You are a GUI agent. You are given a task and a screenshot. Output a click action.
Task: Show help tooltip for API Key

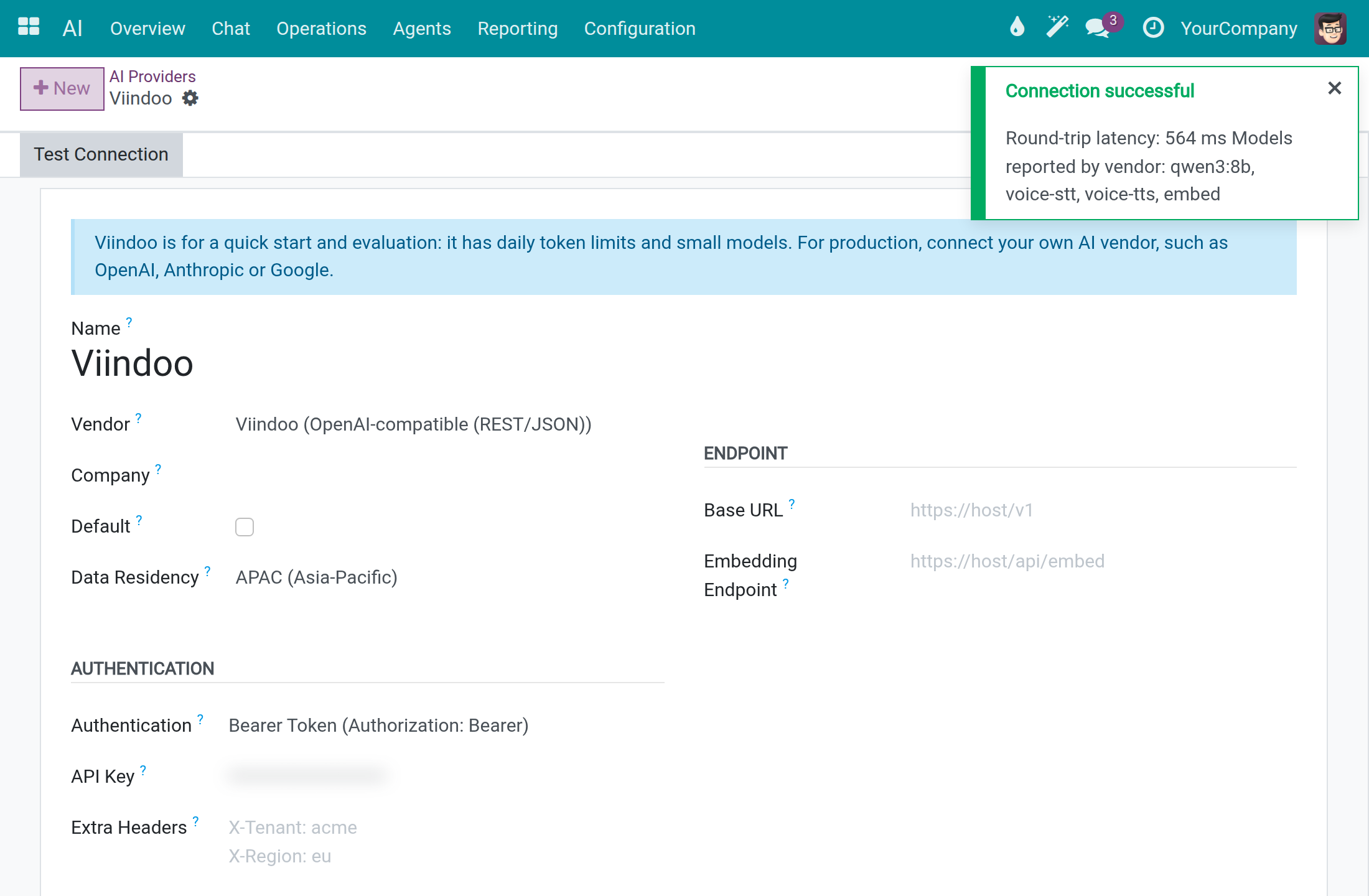point(143,770)
